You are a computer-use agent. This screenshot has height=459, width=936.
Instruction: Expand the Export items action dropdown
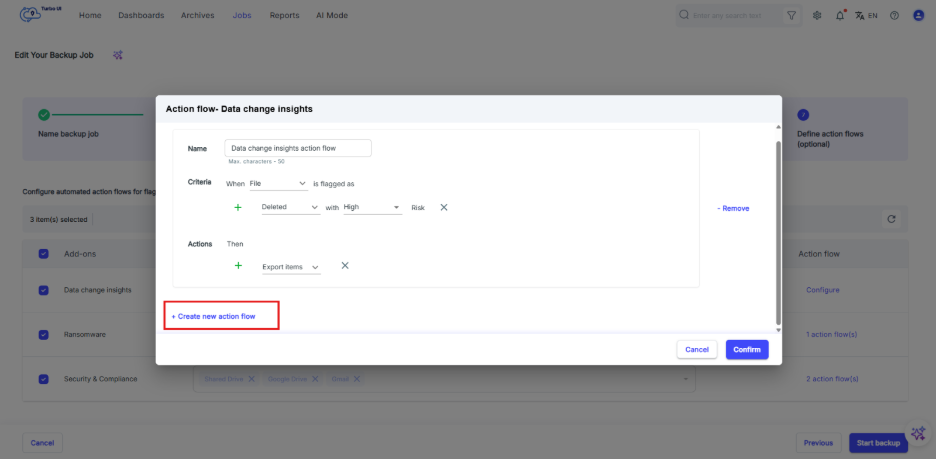[x=290, y=267]
